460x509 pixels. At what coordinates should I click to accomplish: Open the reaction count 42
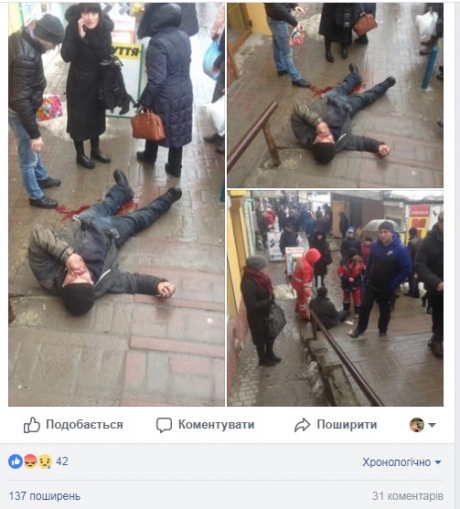(62, 461)
